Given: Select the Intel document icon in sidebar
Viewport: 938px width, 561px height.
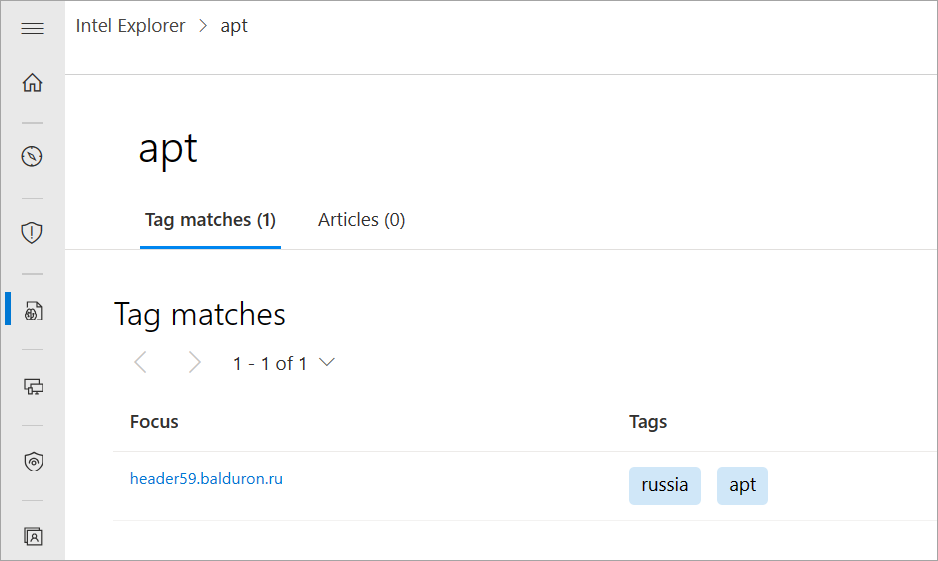Looking at the screenshot, I should [x=34, y=311].
